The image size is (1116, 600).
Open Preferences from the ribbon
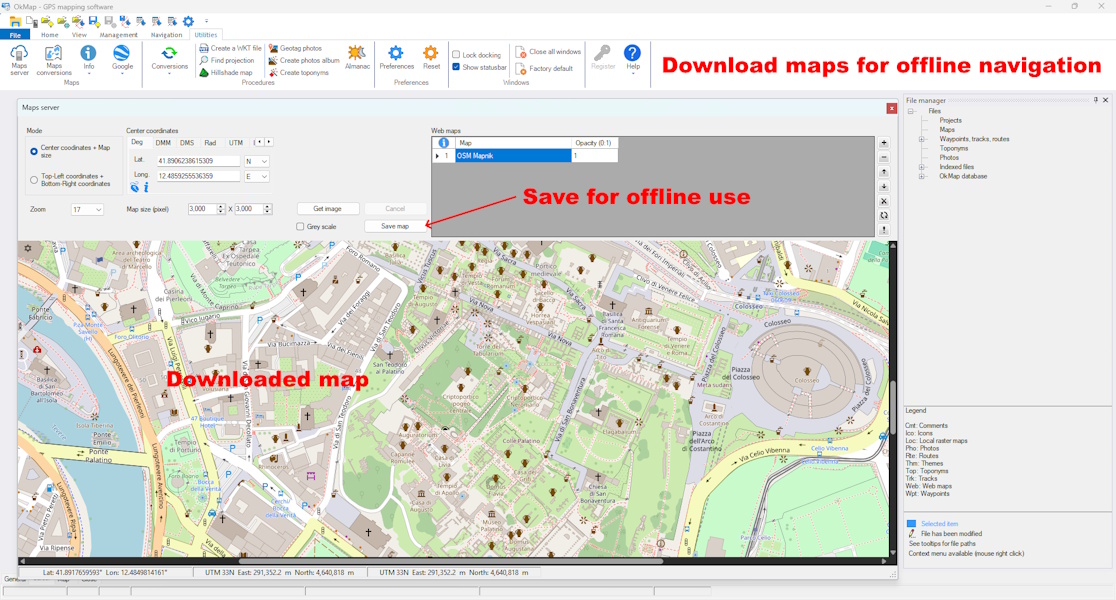tap(396, 57)
